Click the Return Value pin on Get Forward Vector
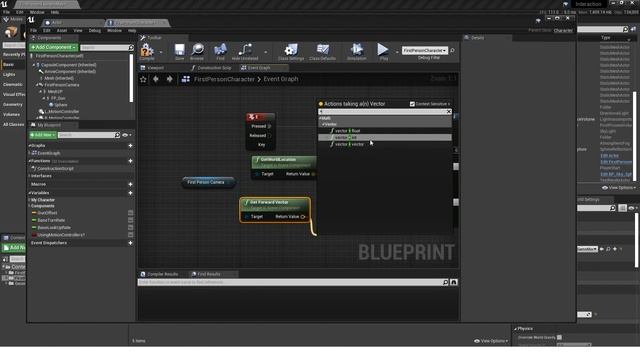Viewport: 640px width, 360px height. (303, 217)
